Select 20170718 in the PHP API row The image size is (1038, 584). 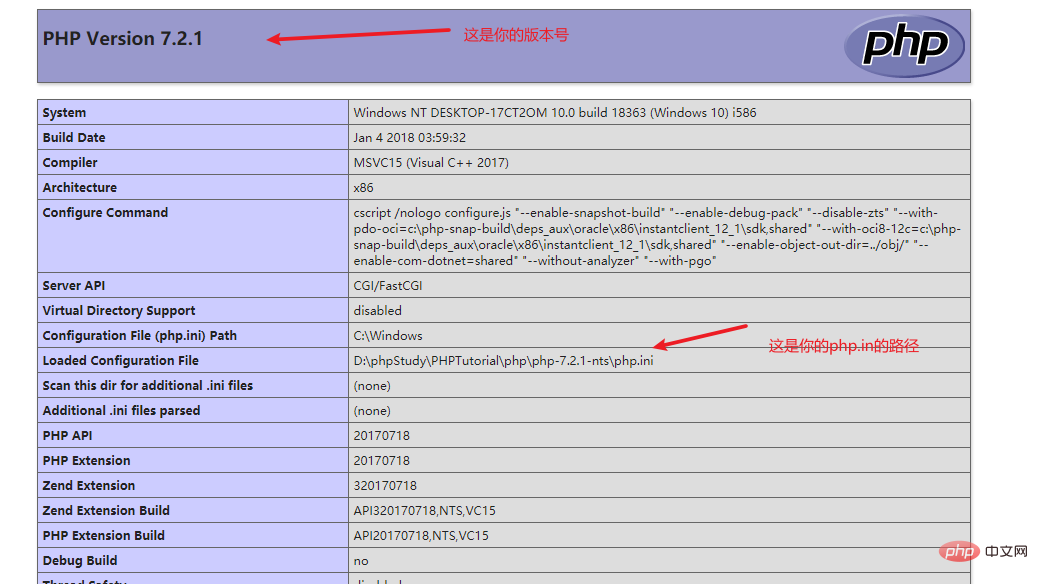click(x=382, y=436)
